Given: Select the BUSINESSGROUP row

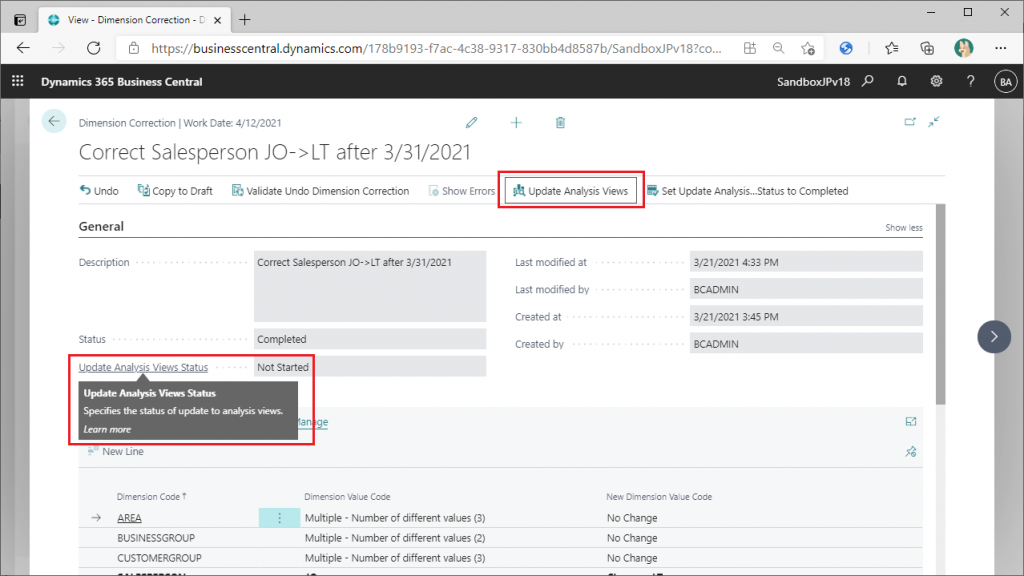Looking at the screenshot, I should click(x=500, y=538).
